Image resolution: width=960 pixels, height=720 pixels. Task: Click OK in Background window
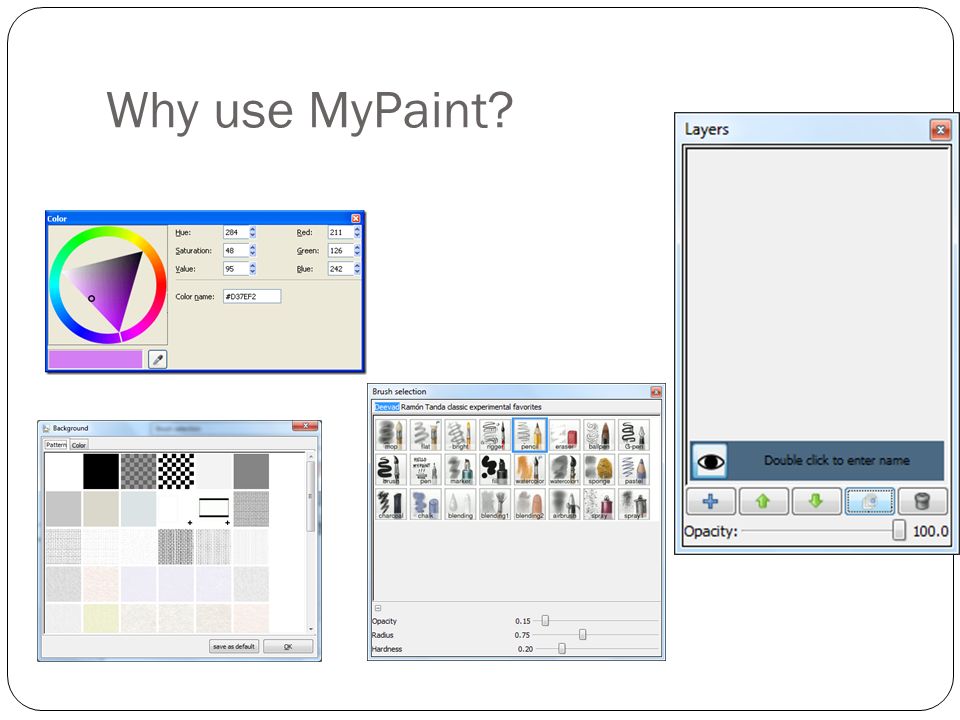(288, 647)
